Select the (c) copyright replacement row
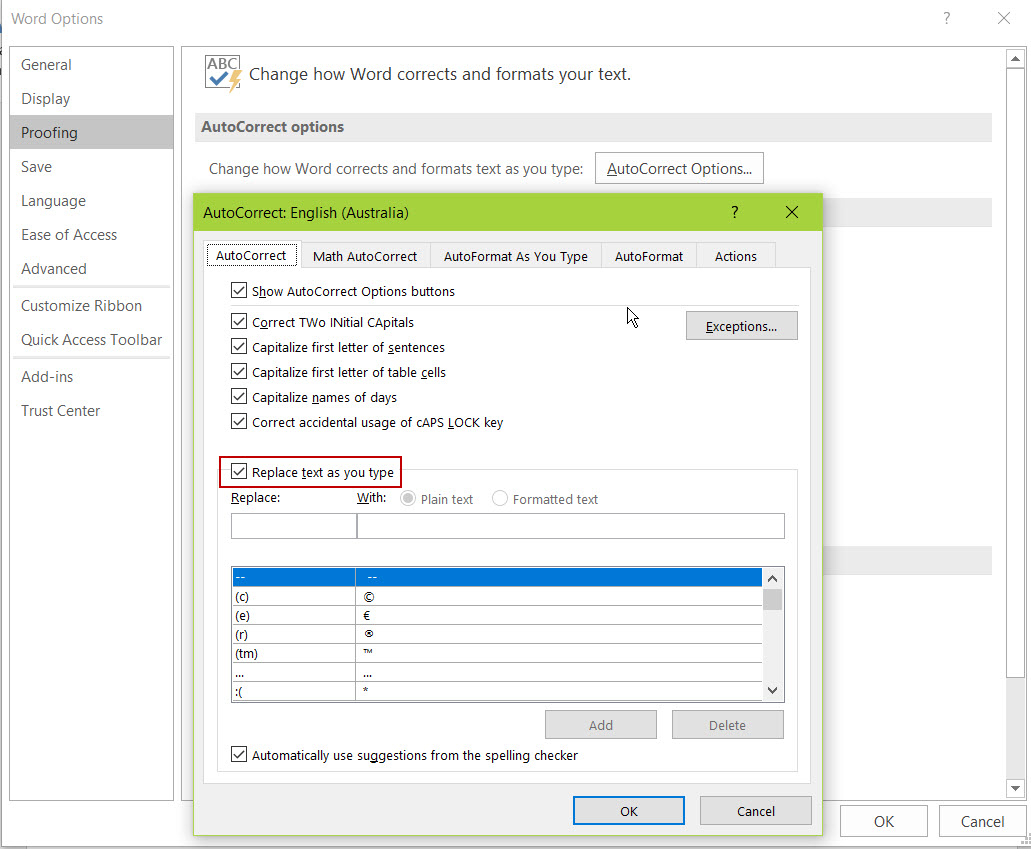The image size is (1031, 849). tap(497, 596)
